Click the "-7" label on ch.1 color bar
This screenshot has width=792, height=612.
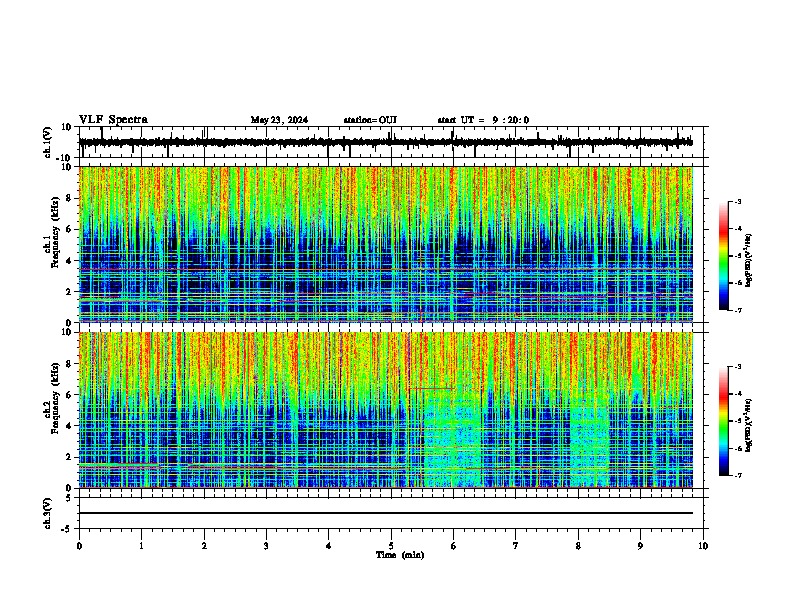[x=737, y=310]
